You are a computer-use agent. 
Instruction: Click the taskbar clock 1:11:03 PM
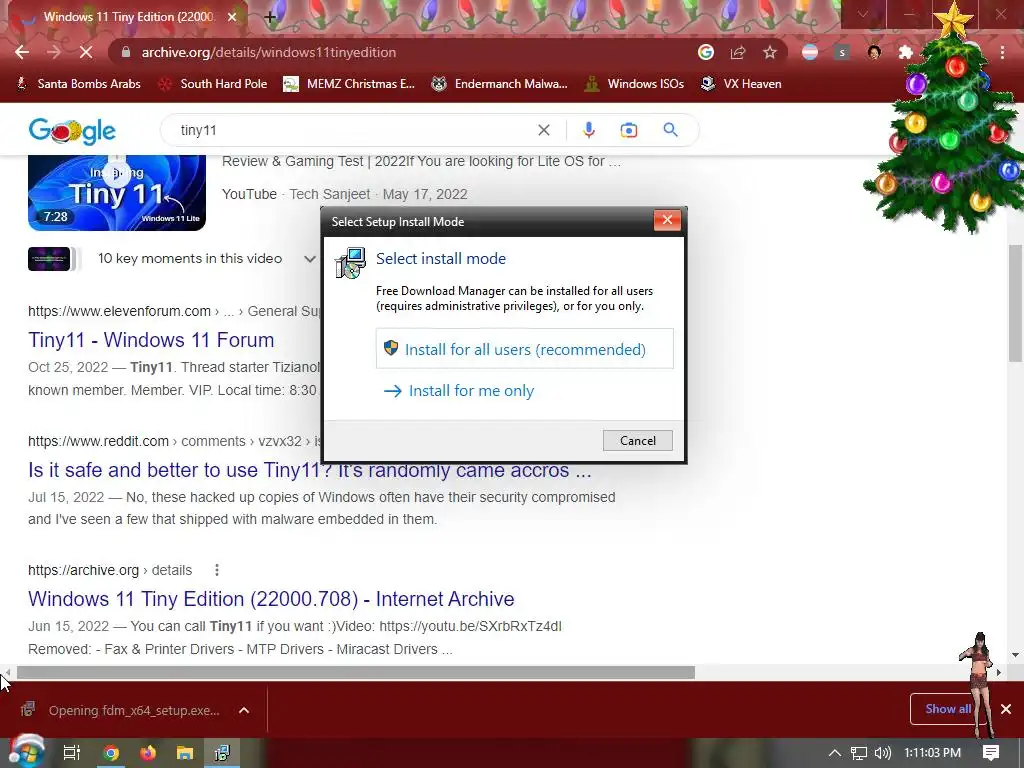[x=932, y=753]
